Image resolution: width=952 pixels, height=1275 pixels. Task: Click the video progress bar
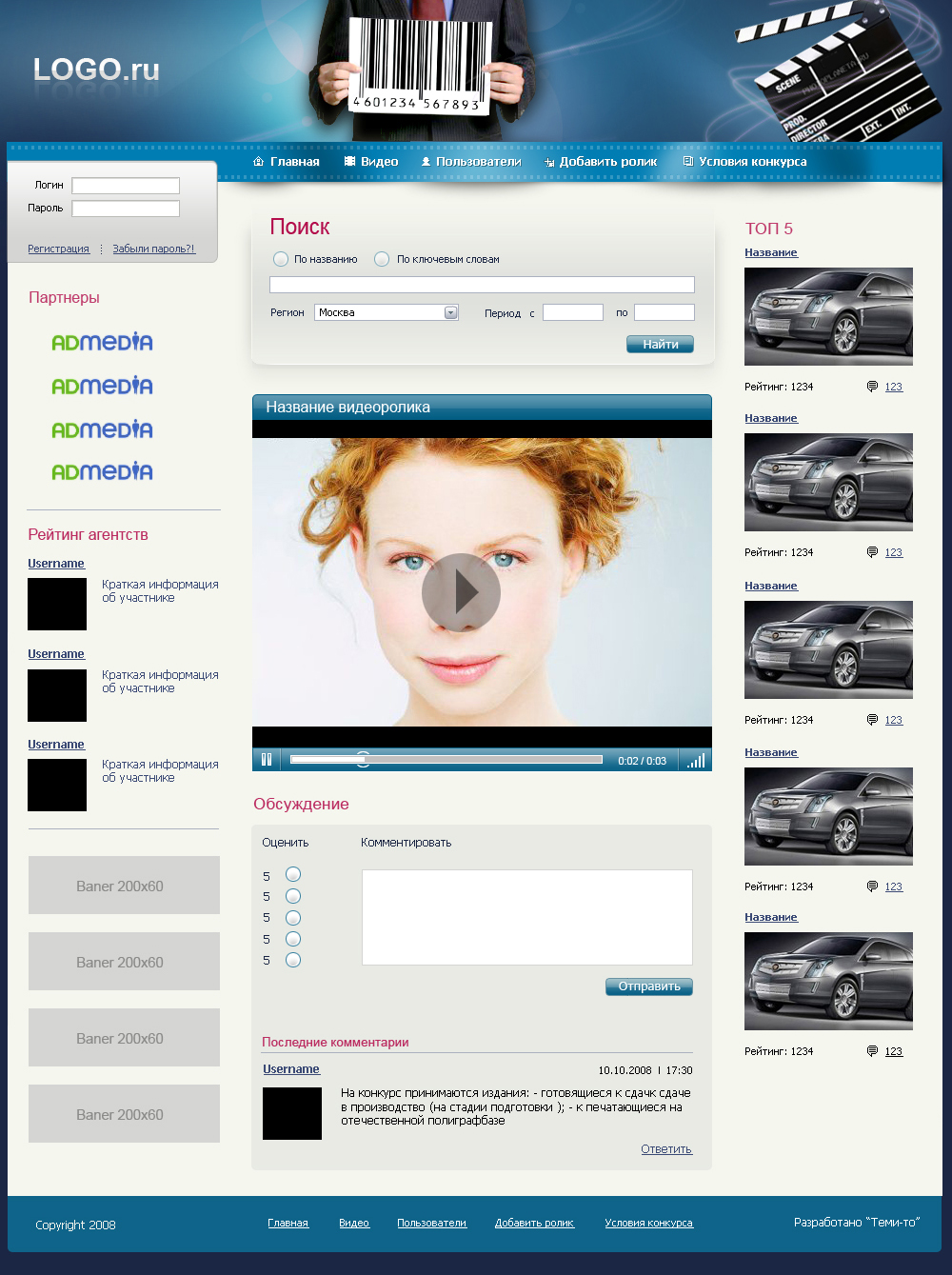point(446,760)
